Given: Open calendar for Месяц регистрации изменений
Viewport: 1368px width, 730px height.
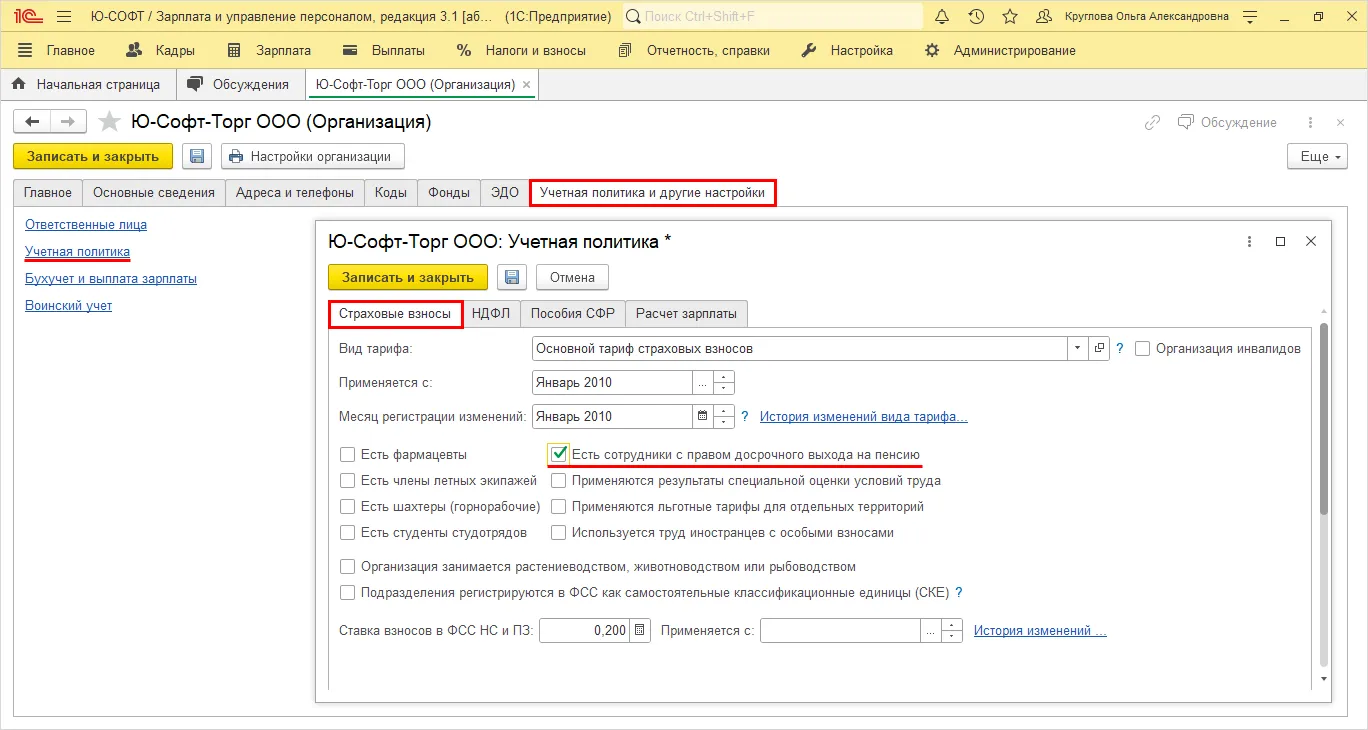Looking at the screenshot, I should 702,416.
